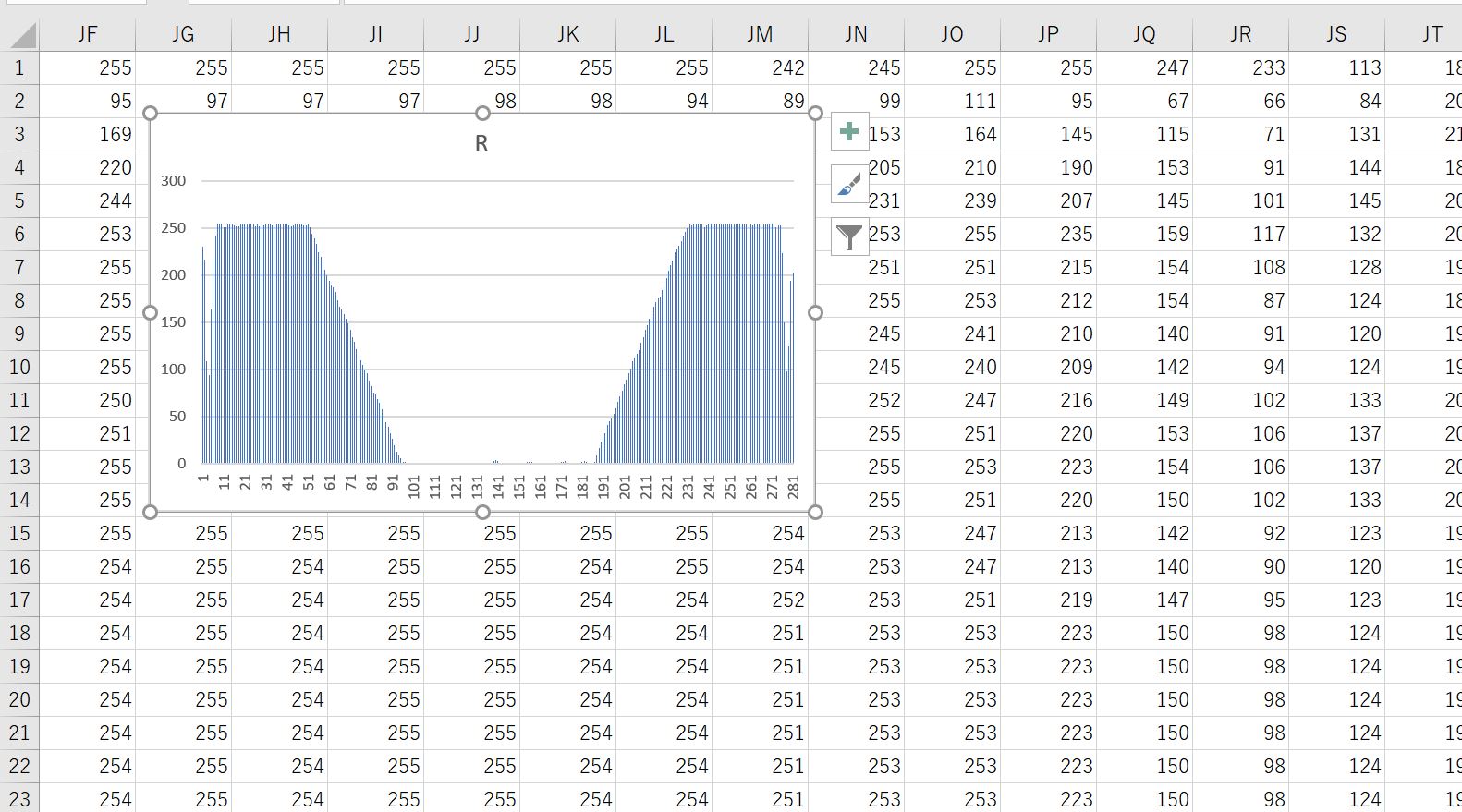Screen dimensions: 1462x812
Task: Click the chart title R
Action: pos(481,144)
